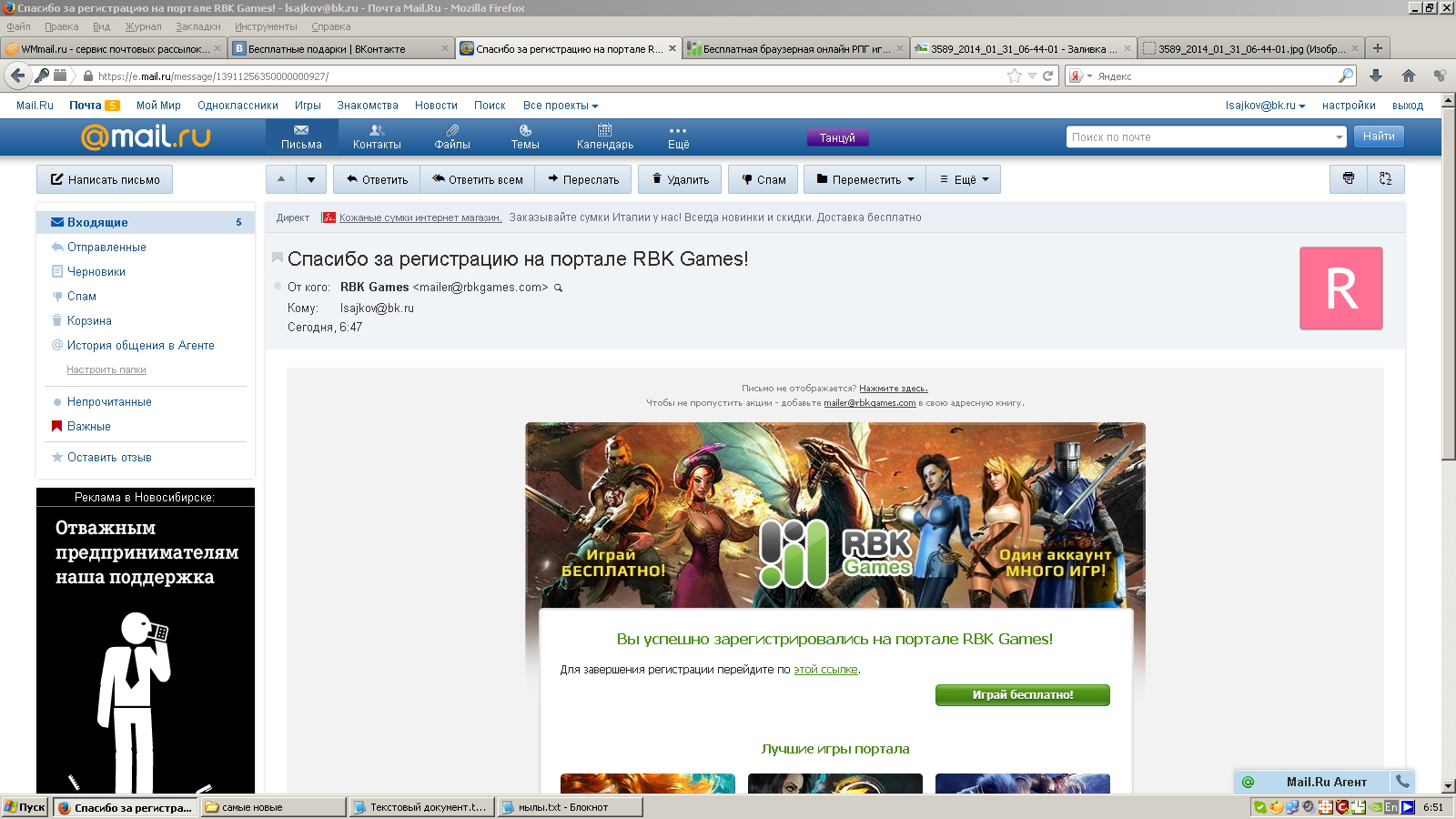1456x819 pixels.
Task: Go to previous message with up arrow
Action: point(281,179)
